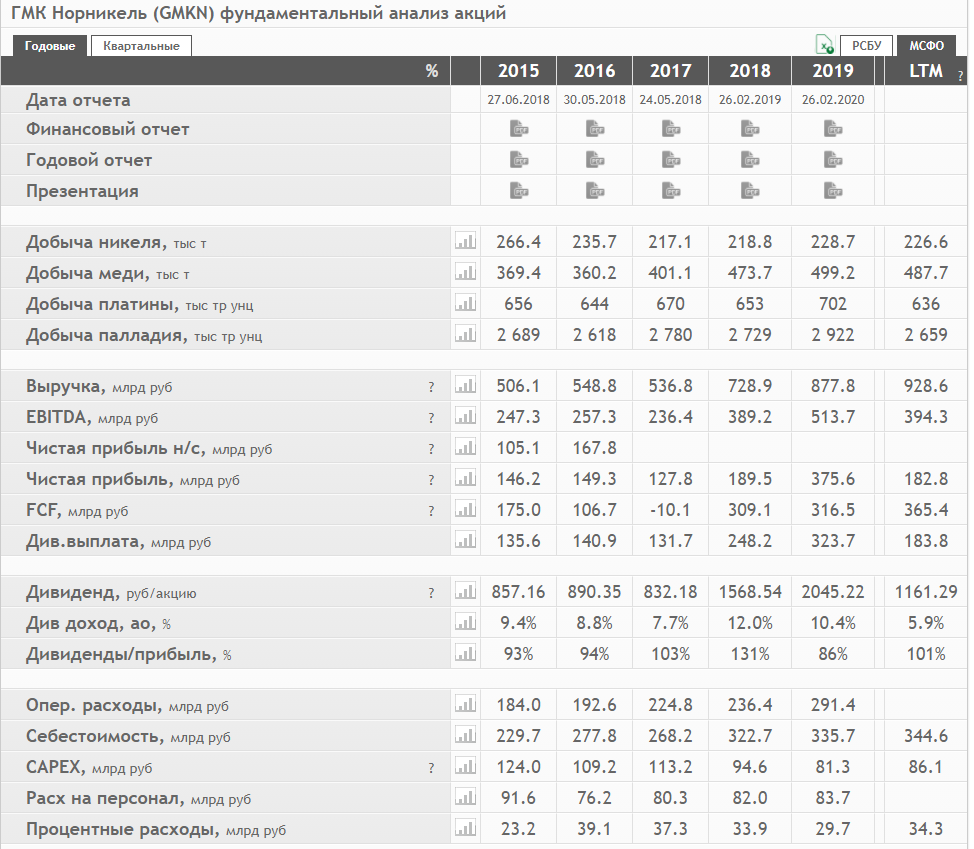974x849 pixels.
Task: Show chart for Добыча палладия
Action: point(465,334)
